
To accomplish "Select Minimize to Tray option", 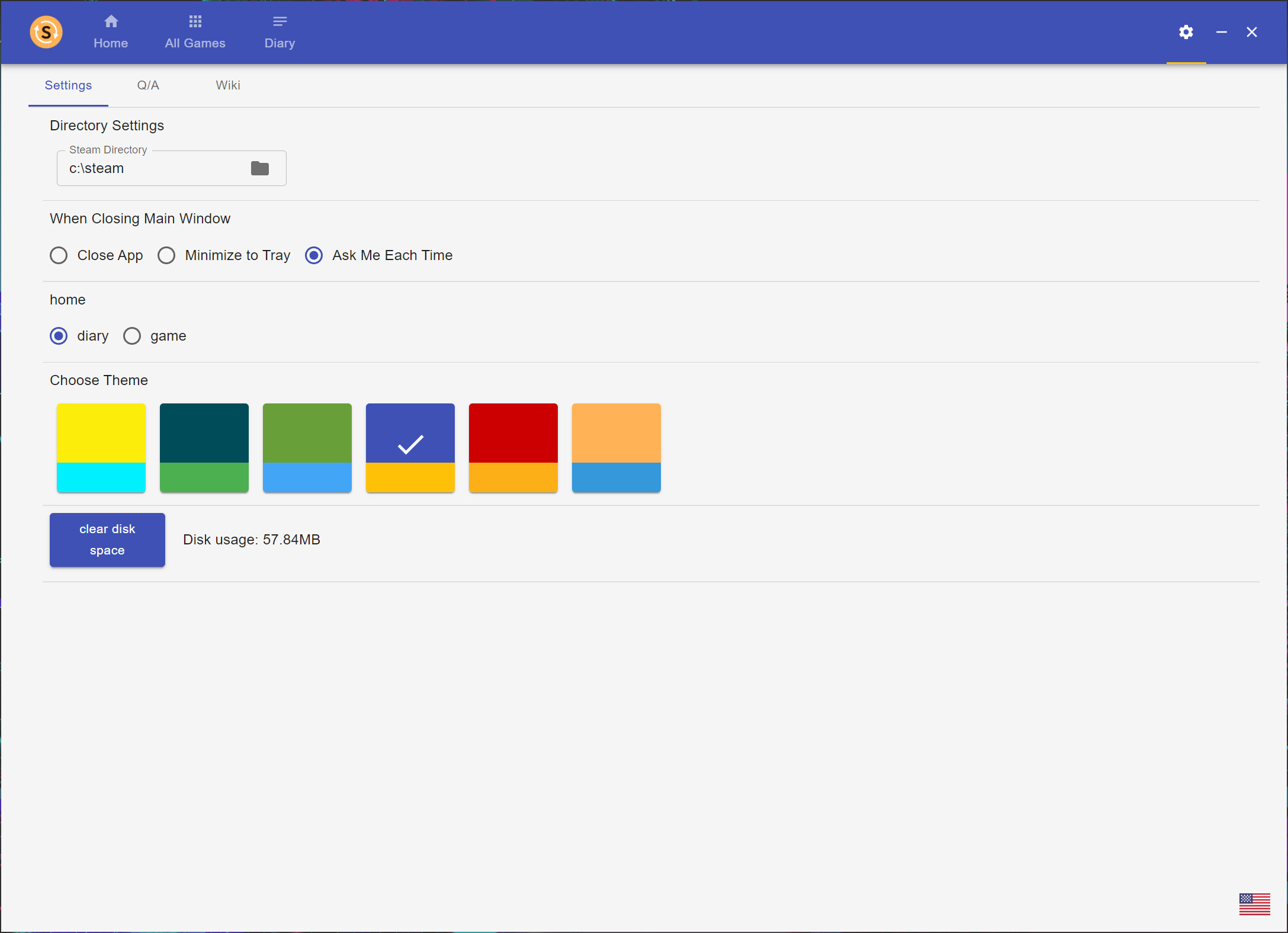I will (x=166, y=255).
